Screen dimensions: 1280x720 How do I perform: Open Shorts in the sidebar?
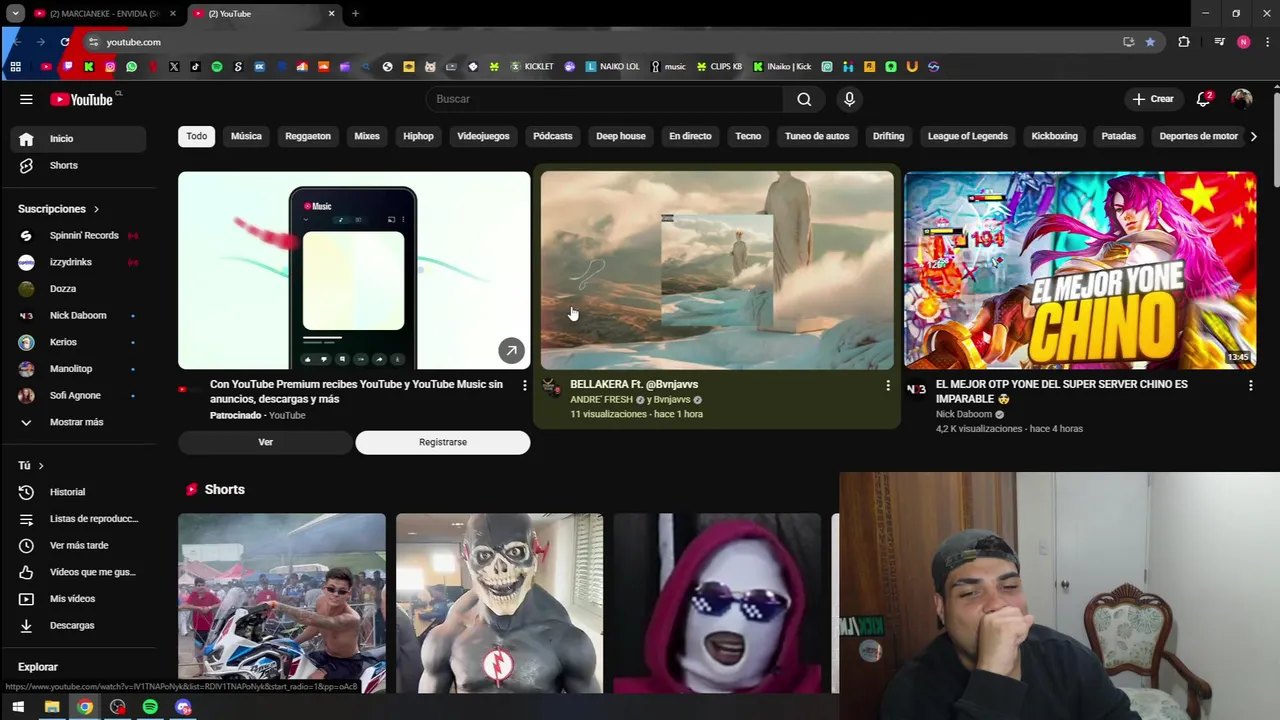tap(78, 165)
